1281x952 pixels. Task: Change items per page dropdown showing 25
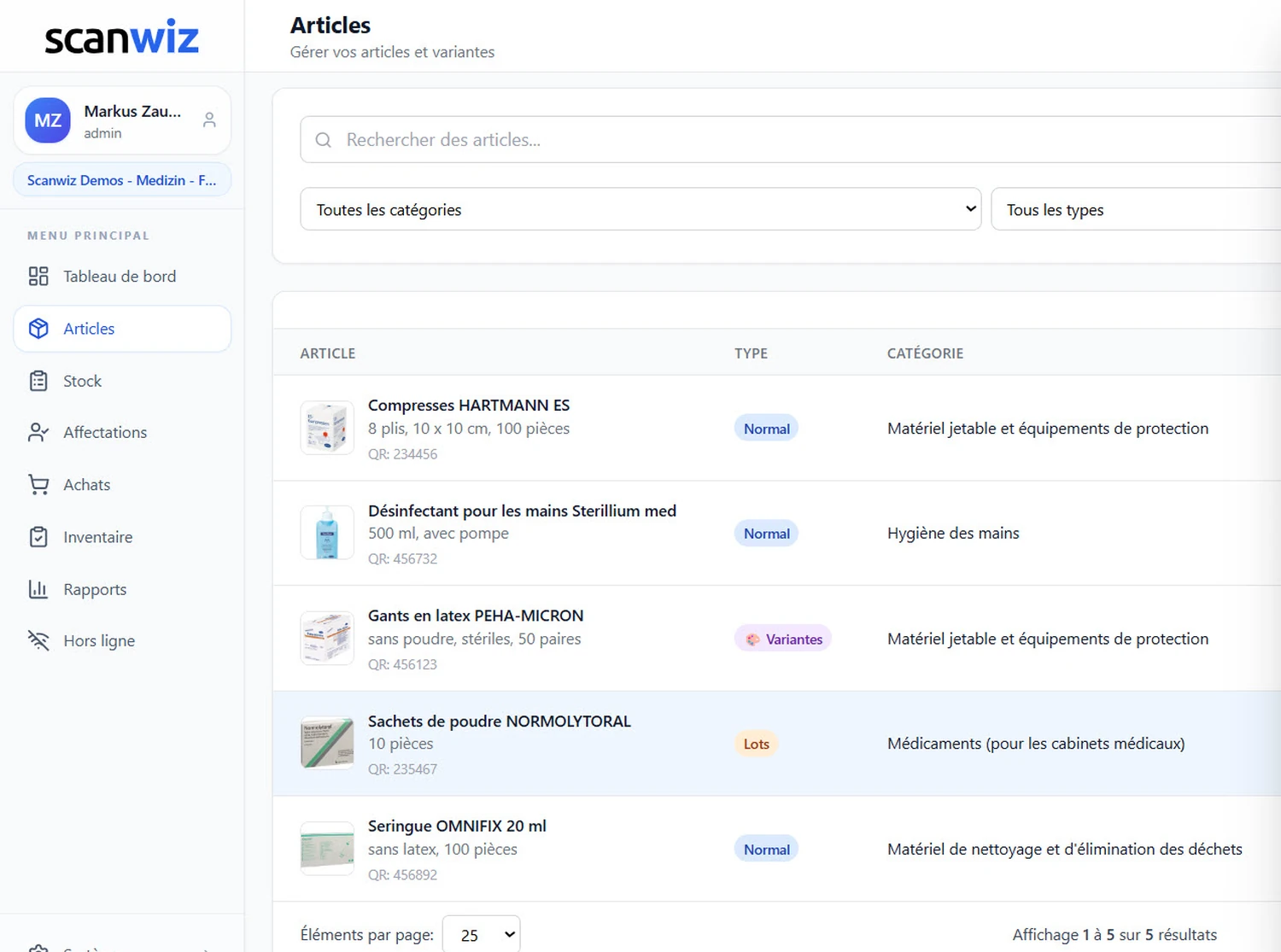point(482,935)
